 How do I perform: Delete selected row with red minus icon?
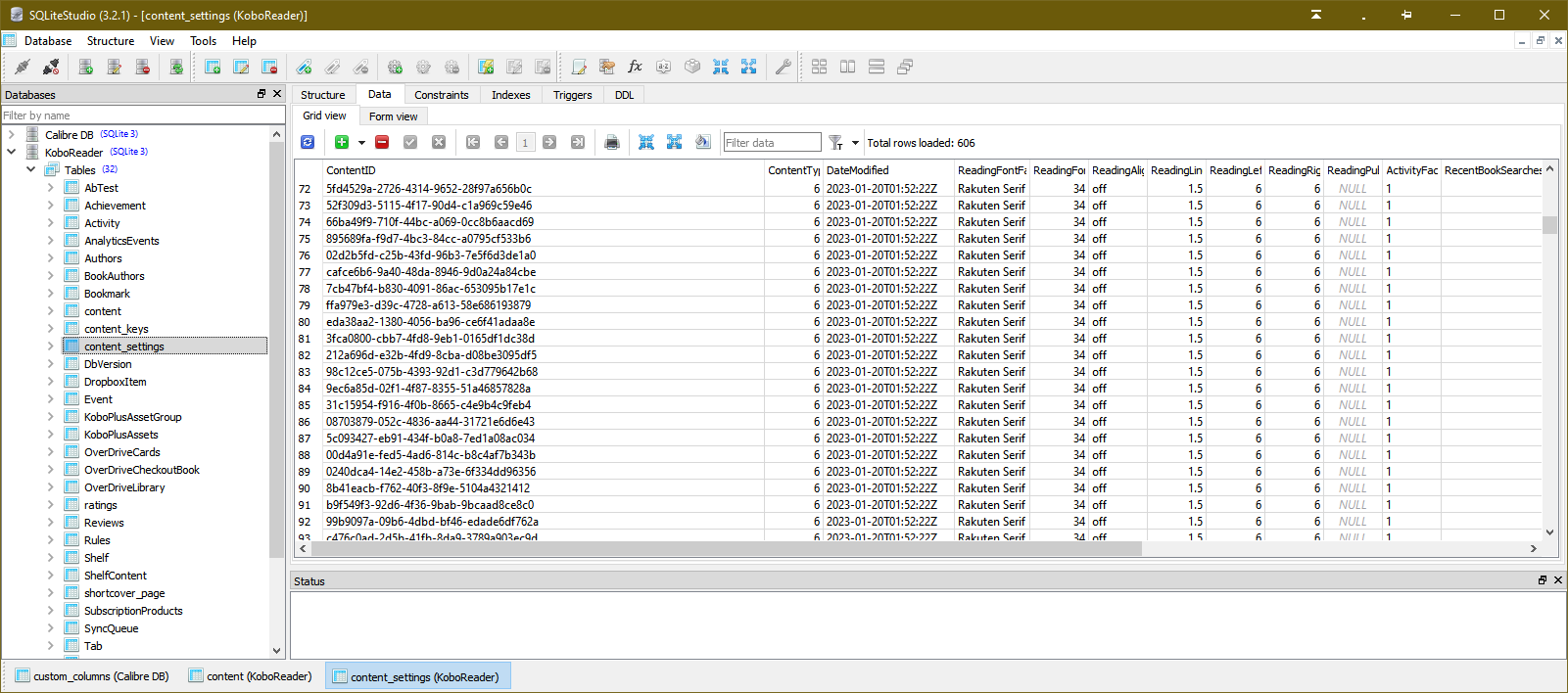[382, 143]
